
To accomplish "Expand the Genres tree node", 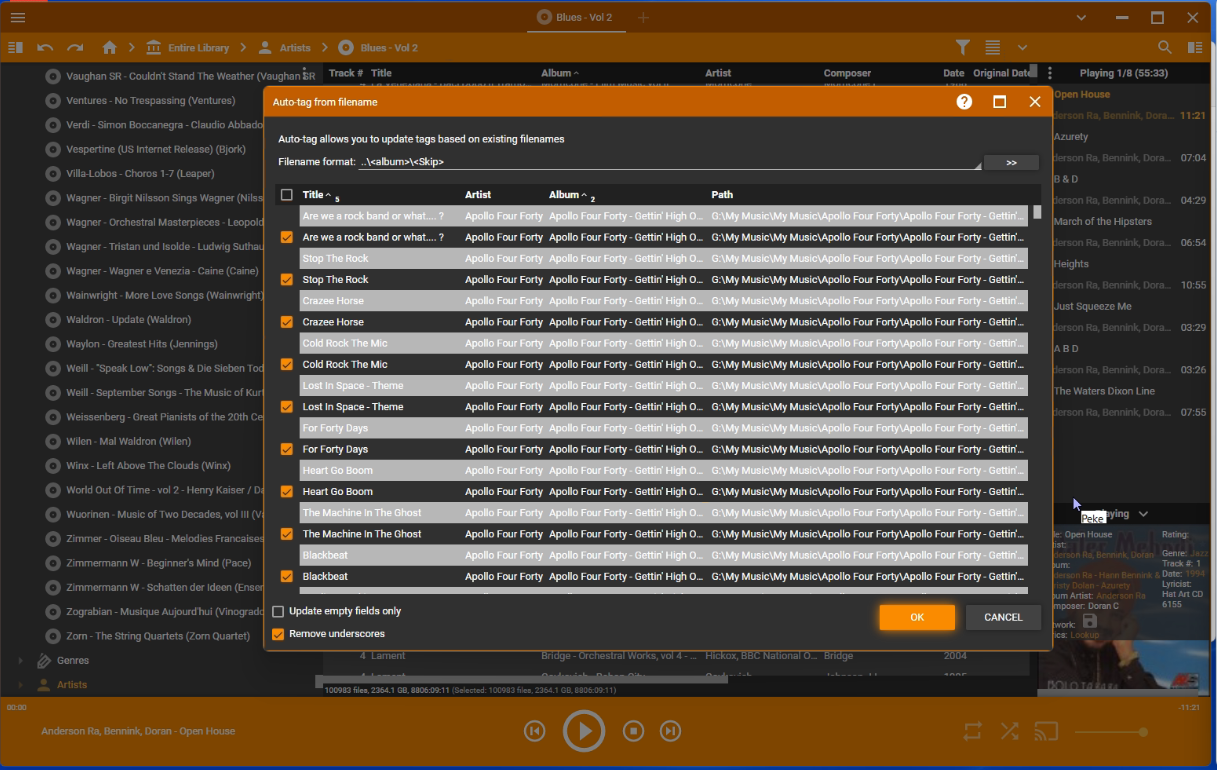I will [21, 660].
